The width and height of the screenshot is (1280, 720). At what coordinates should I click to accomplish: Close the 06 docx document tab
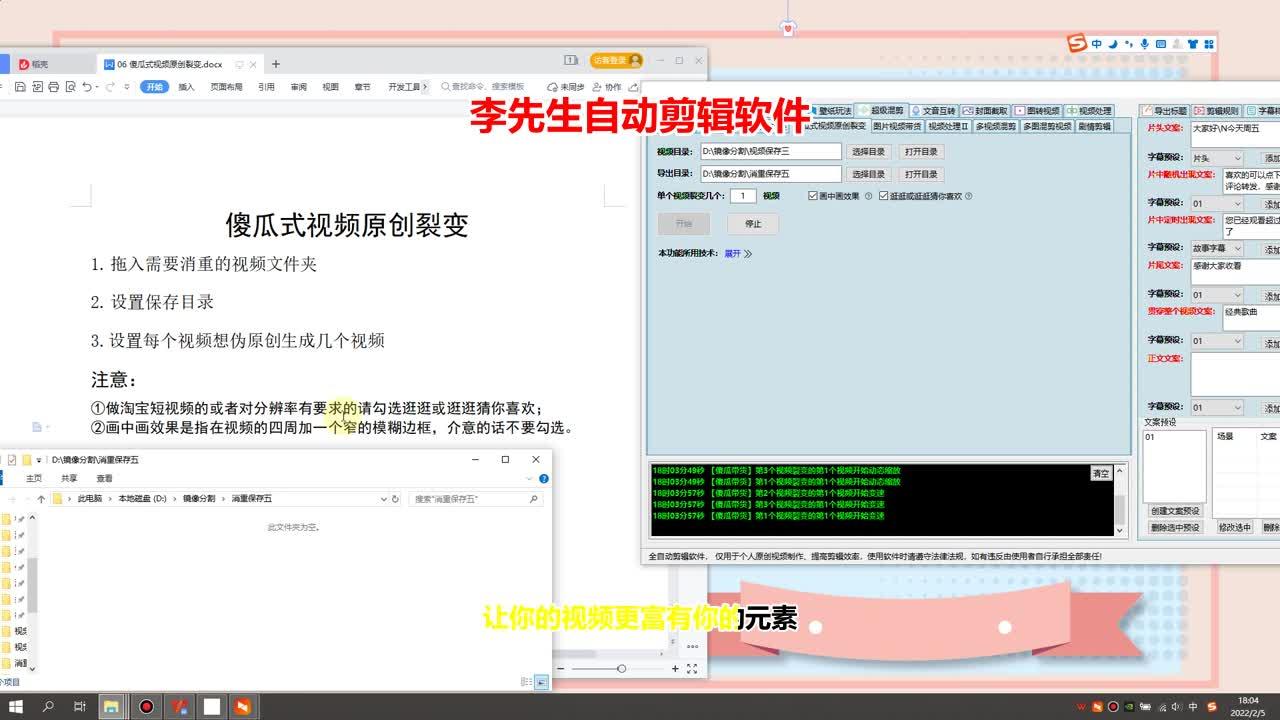pyautogui.click(x=253, y=64)
